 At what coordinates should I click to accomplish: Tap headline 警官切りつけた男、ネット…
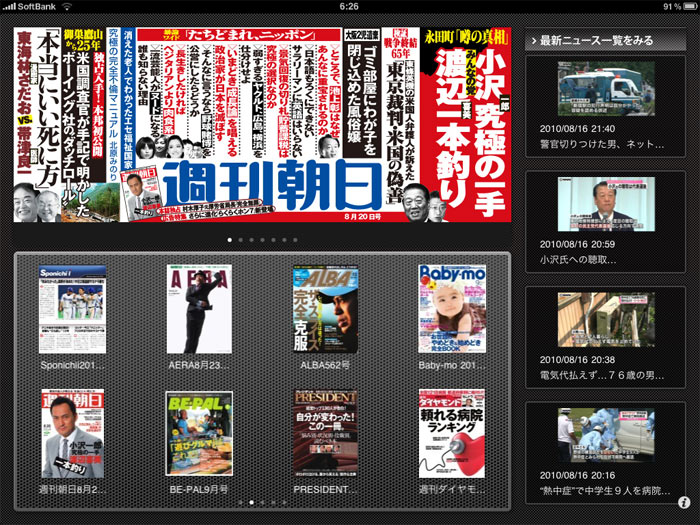[x=602, y=144]
